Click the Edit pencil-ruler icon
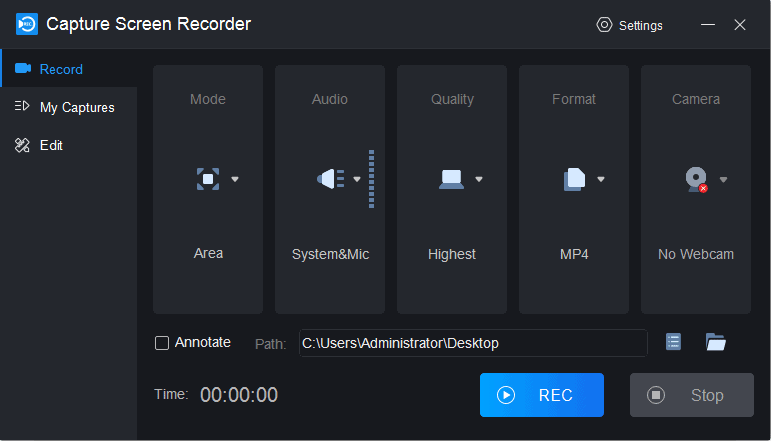Image resolution: width=771 pixels, height=441 pixels. pyautogui.click(x=22, y=145)
